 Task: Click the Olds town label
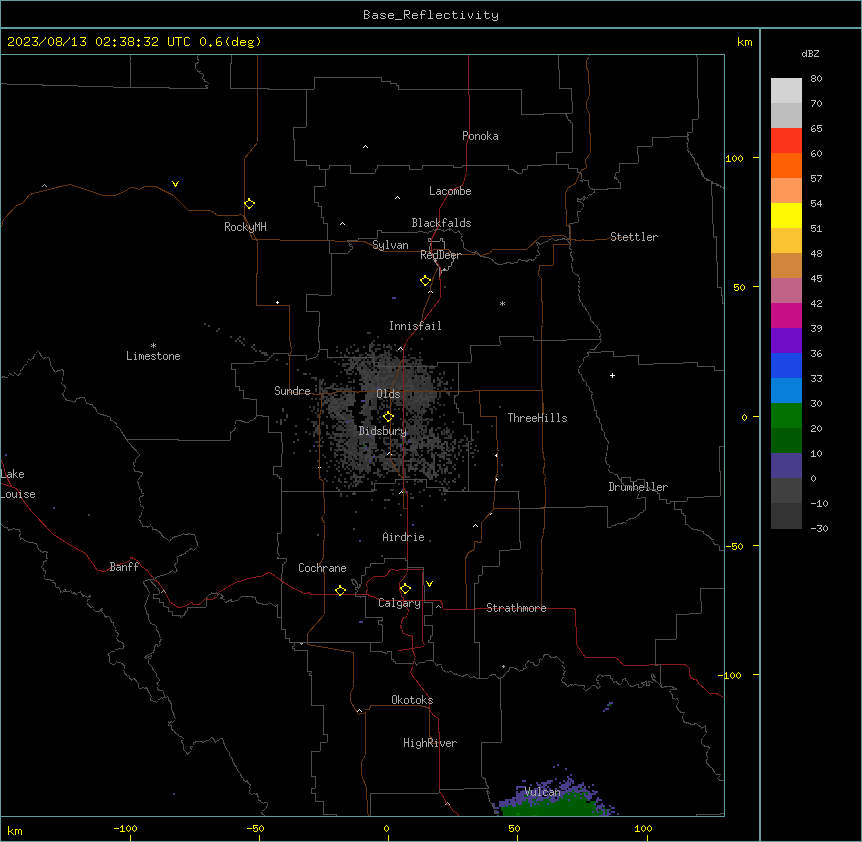pyautogui.click(x=388, y=394)
